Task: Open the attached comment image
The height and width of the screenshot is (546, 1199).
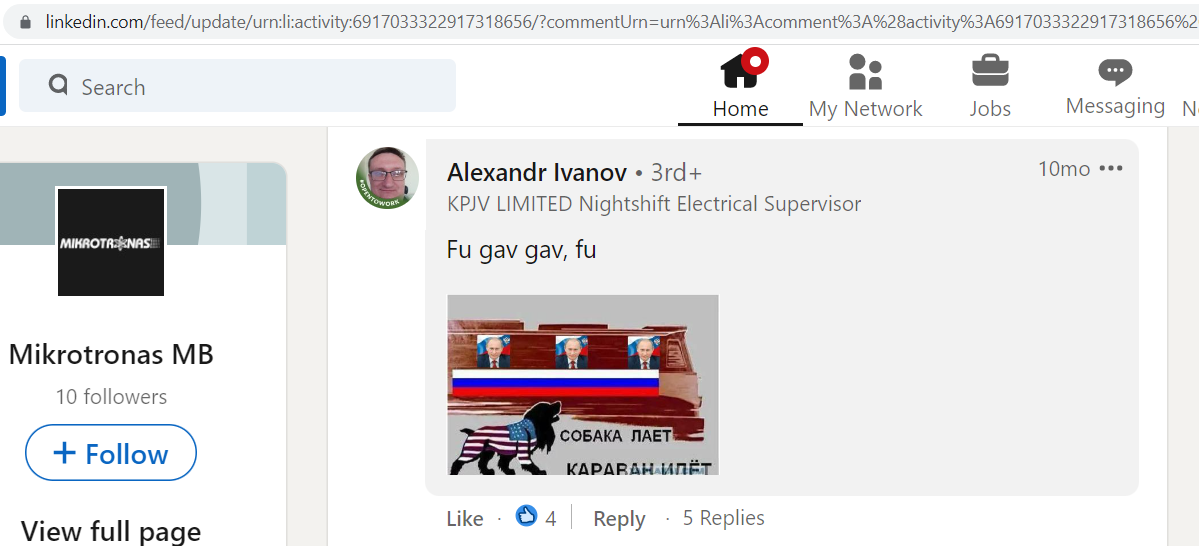Action: (x=583, y=385)
